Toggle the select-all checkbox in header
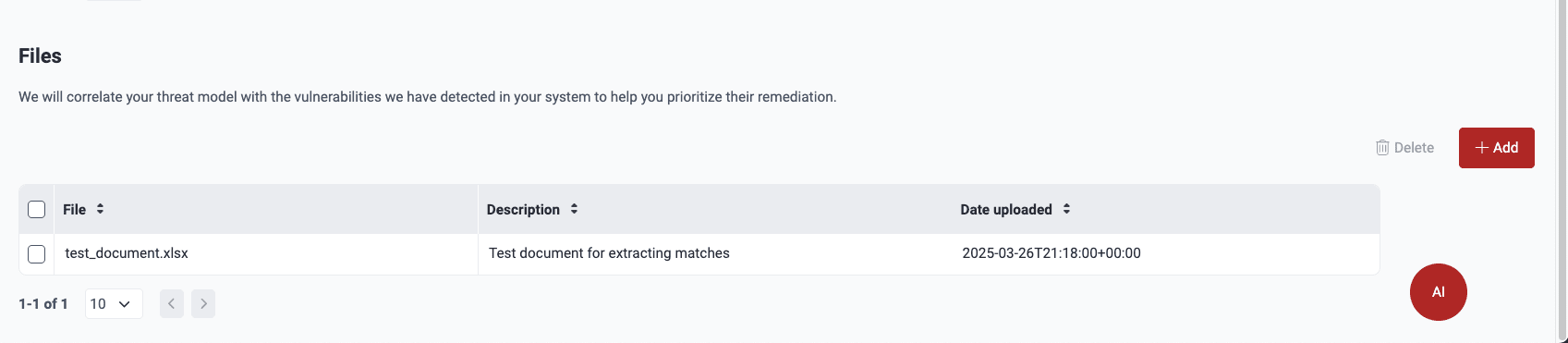This screenshot has width=1568, height=343. [37, 209]
